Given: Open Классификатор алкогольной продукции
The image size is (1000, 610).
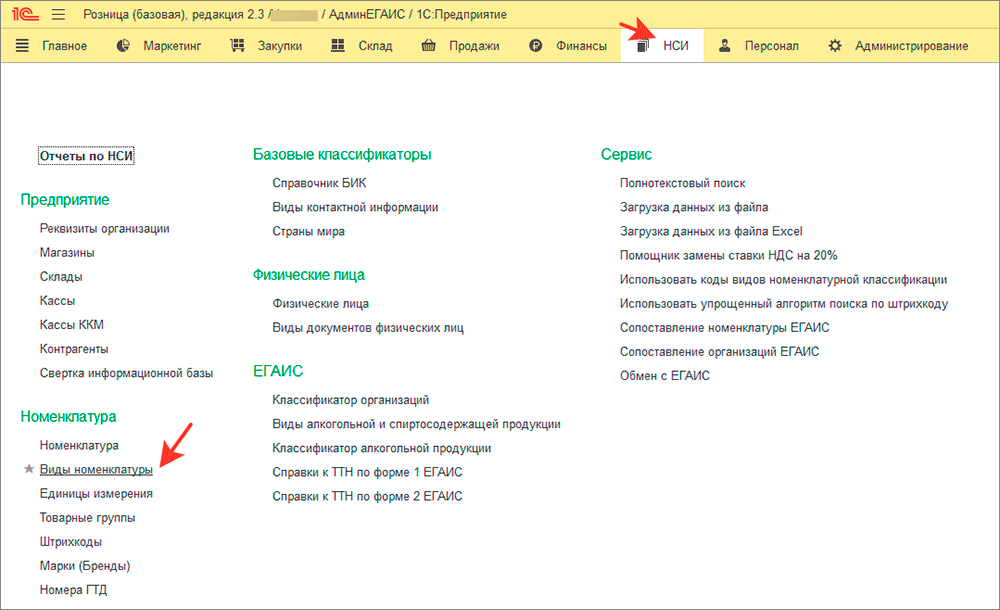Looking at the screenshot, I should [x=381, y=448].
